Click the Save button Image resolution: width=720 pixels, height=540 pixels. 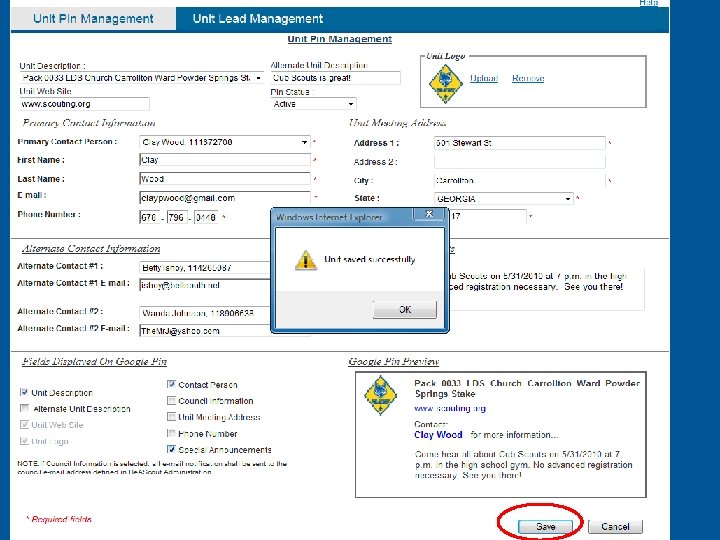pos(546,526)
